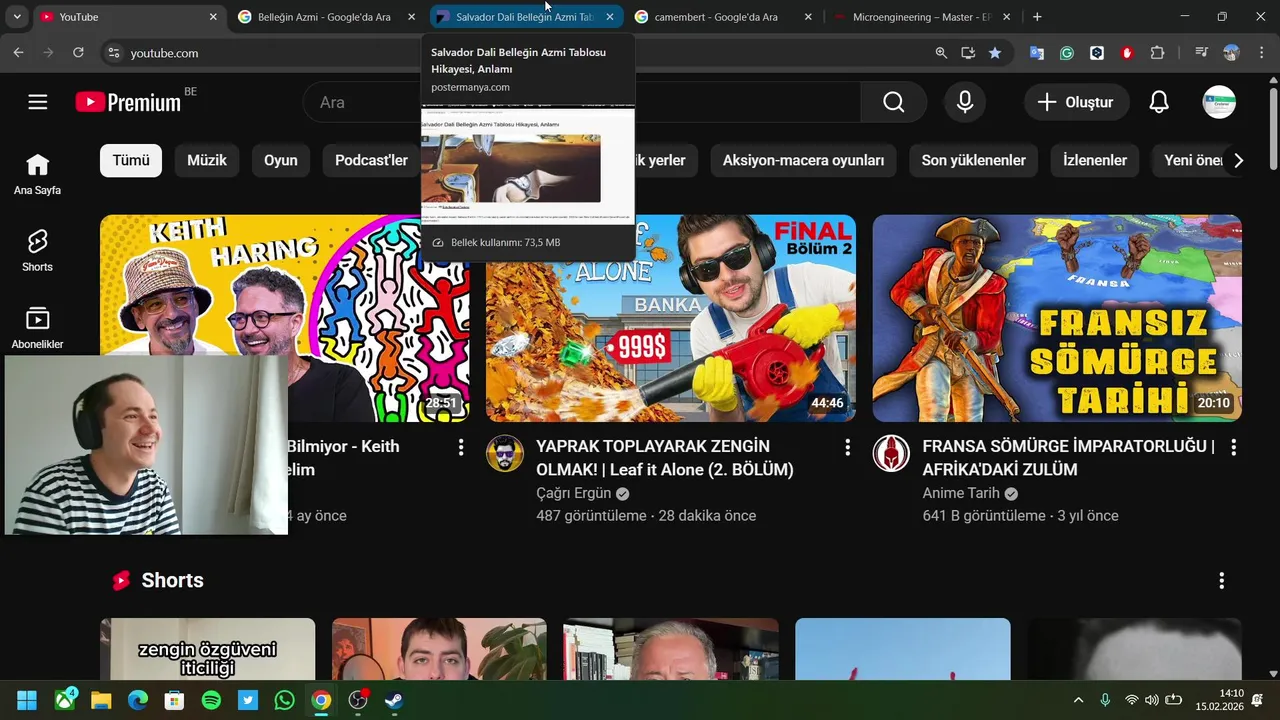Select the Podcast'ler filter chip
Viewport: 1280px width, 720px height.
(x=371, y=160)
